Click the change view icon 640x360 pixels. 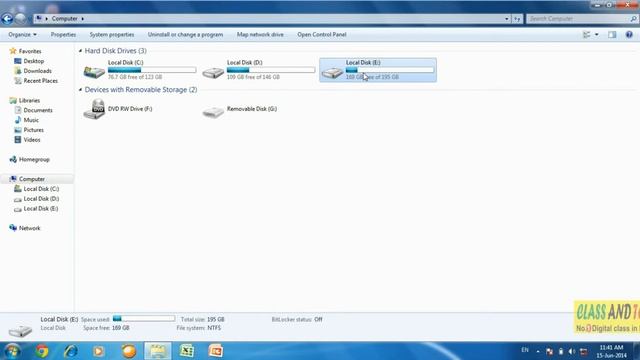coord(587,35)
